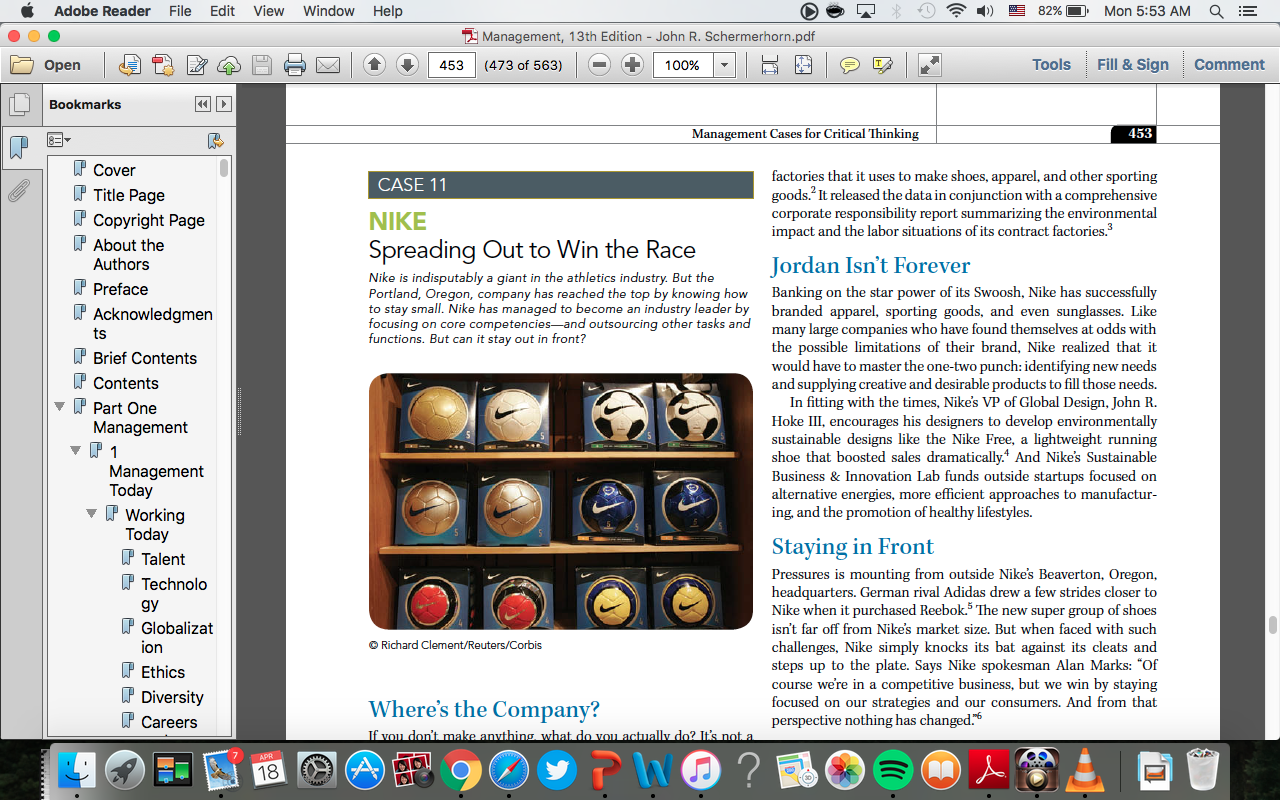Screen dimensions: 1280x800
Task: Switch to Read Mode view icon
Action: 929,65
